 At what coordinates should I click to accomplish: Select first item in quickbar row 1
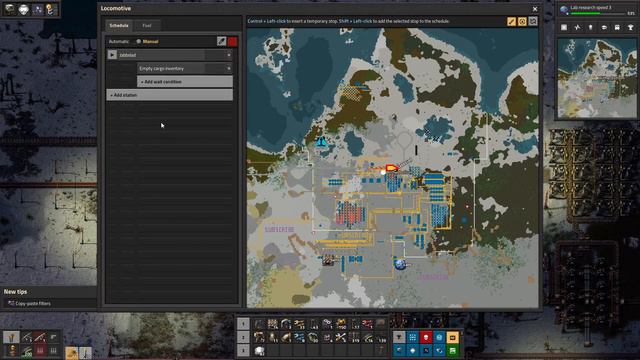point(259,324)
